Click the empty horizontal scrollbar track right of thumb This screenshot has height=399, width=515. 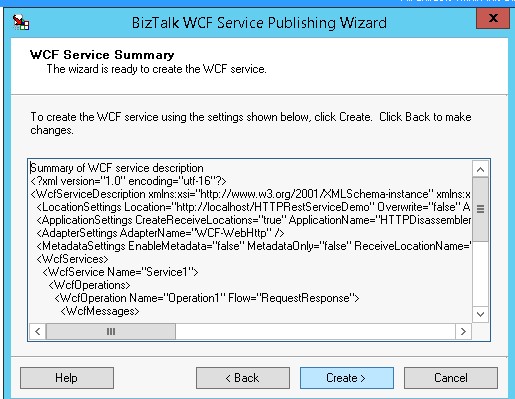coord(315,332)
